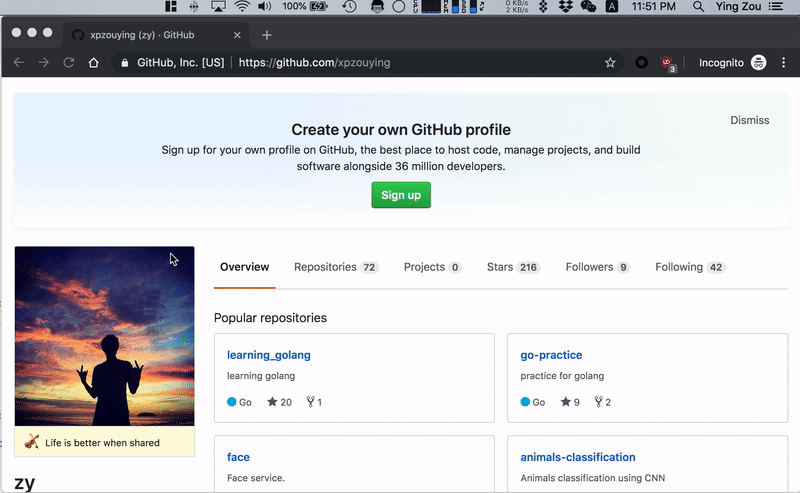Click the "Popular repositories" heading
This screenshot has width=800, height=493.
(270, 317)
